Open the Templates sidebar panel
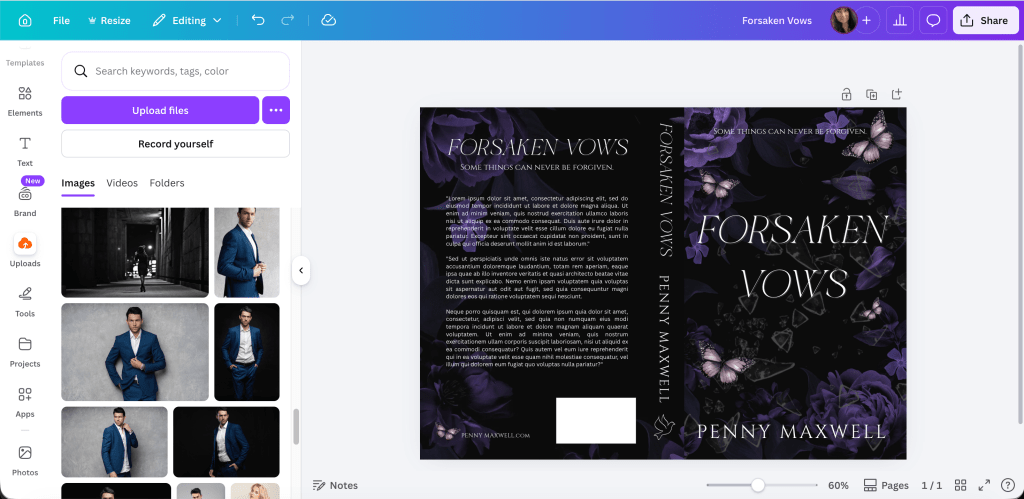Screen dimensions: 1024x499 coord(25,57)
